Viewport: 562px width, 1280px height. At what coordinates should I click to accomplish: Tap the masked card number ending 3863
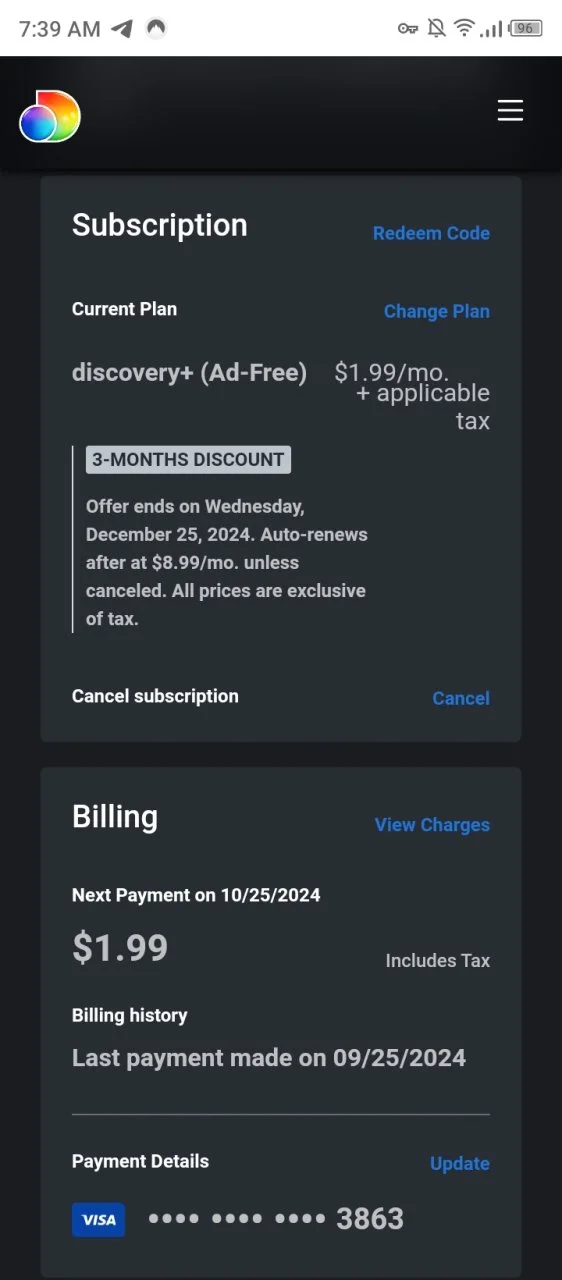pos(276,1219)
